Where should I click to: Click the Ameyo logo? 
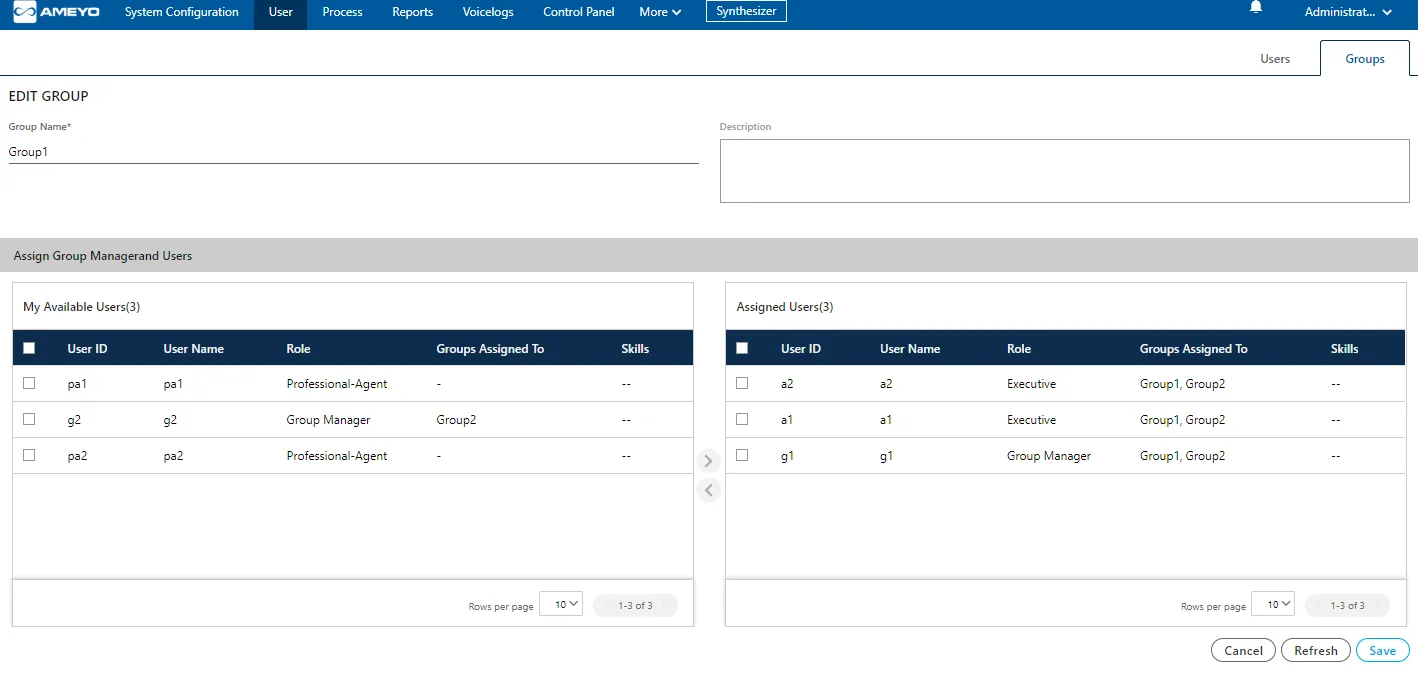[x=56, y=13]
